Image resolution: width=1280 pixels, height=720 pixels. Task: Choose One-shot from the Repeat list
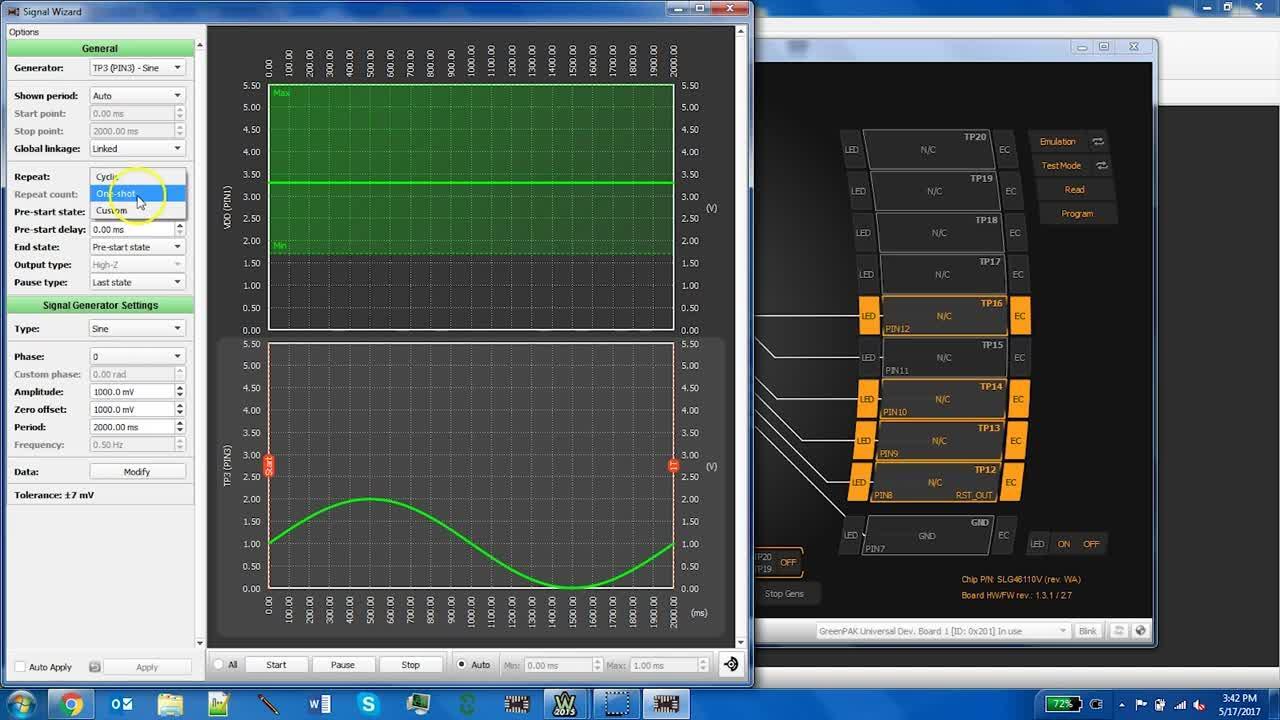117,194
